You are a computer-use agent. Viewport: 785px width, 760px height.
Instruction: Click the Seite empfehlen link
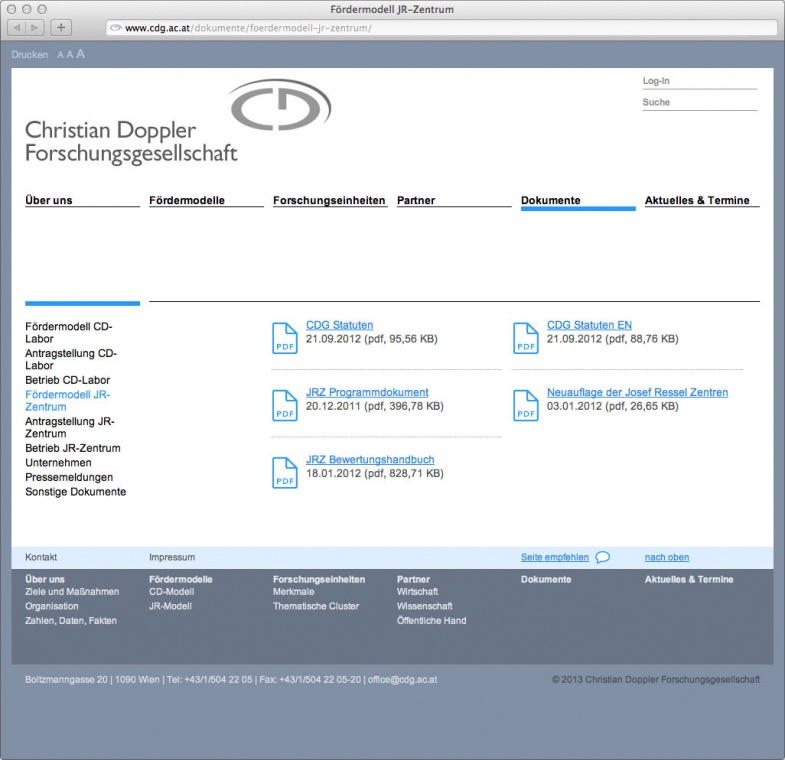pos(555,557)
